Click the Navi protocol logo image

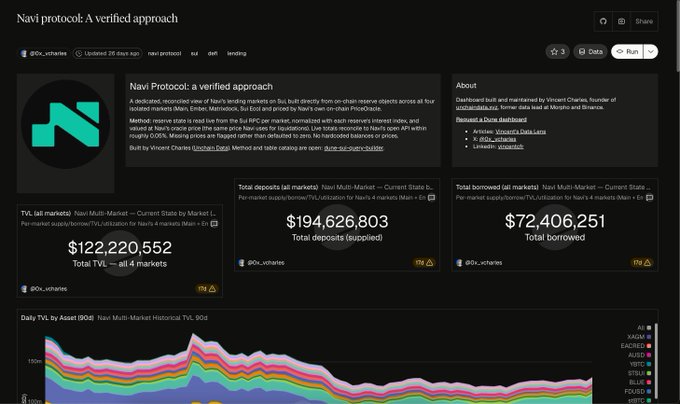65,124
